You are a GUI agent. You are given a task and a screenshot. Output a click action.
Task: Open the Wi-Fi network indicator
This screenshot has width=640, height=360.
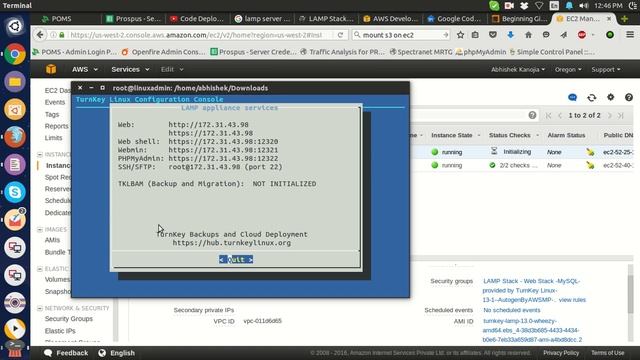[x=539, y=5]
